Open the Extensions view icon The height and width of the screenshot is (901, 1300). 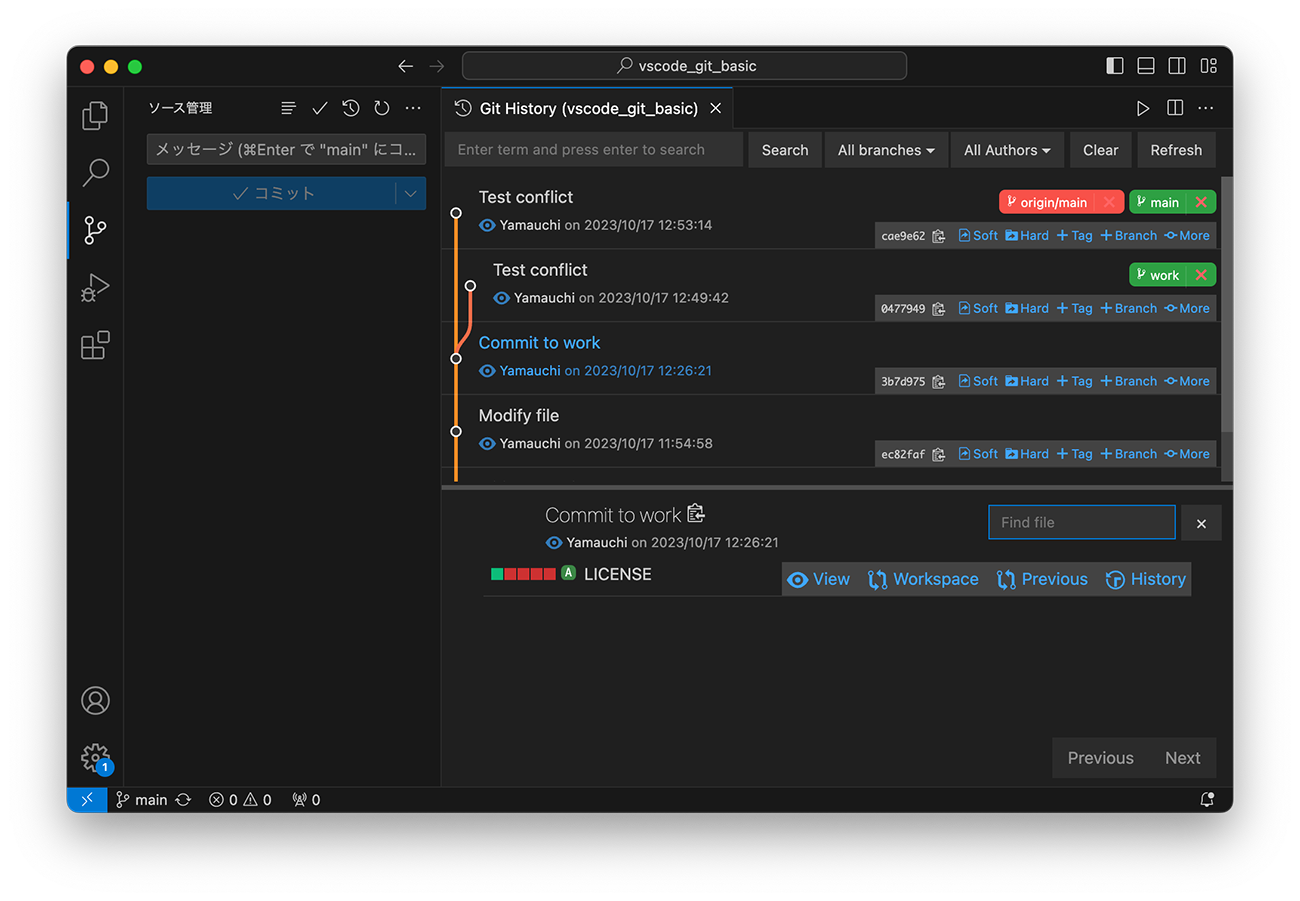click(x=95, y=345)
